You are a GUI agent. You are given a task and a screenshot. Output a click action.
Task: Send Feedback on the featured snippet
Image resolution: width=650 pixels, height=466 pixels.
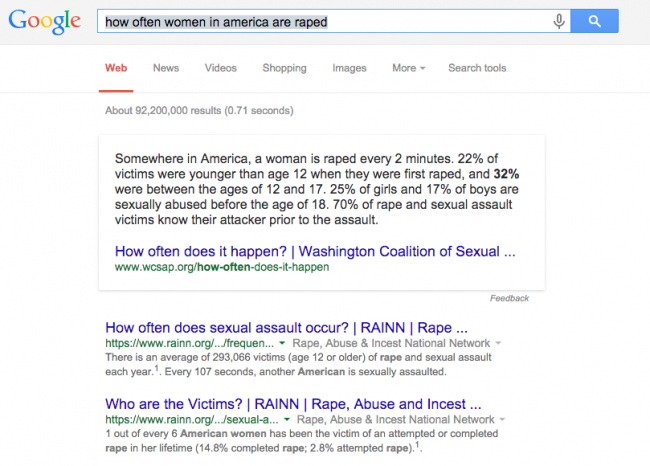(509, 298)
